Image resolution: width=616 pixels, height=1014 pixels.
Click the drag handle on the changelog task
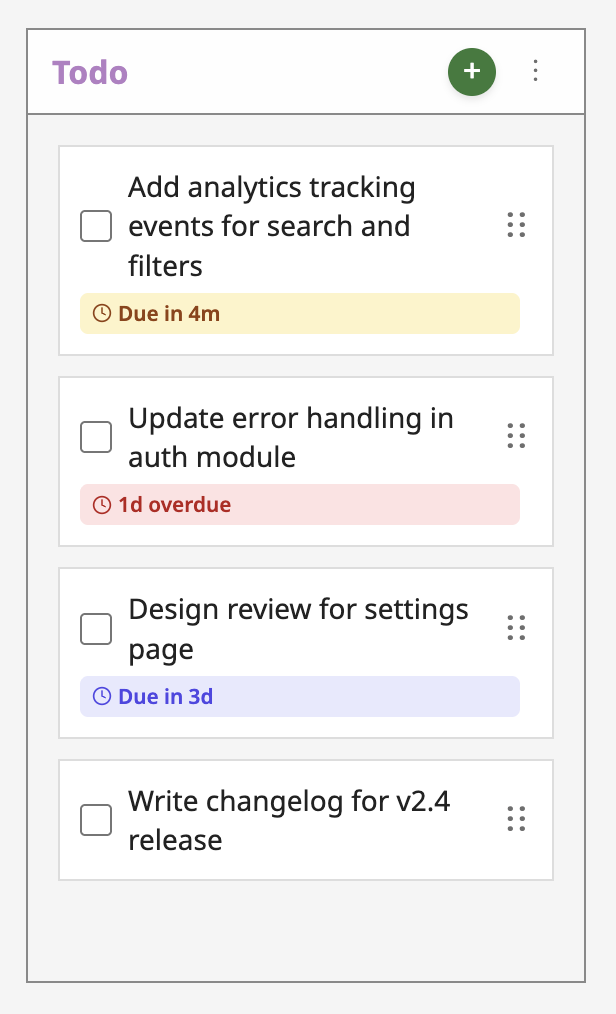pyautogui.click(x=517, y=819)
